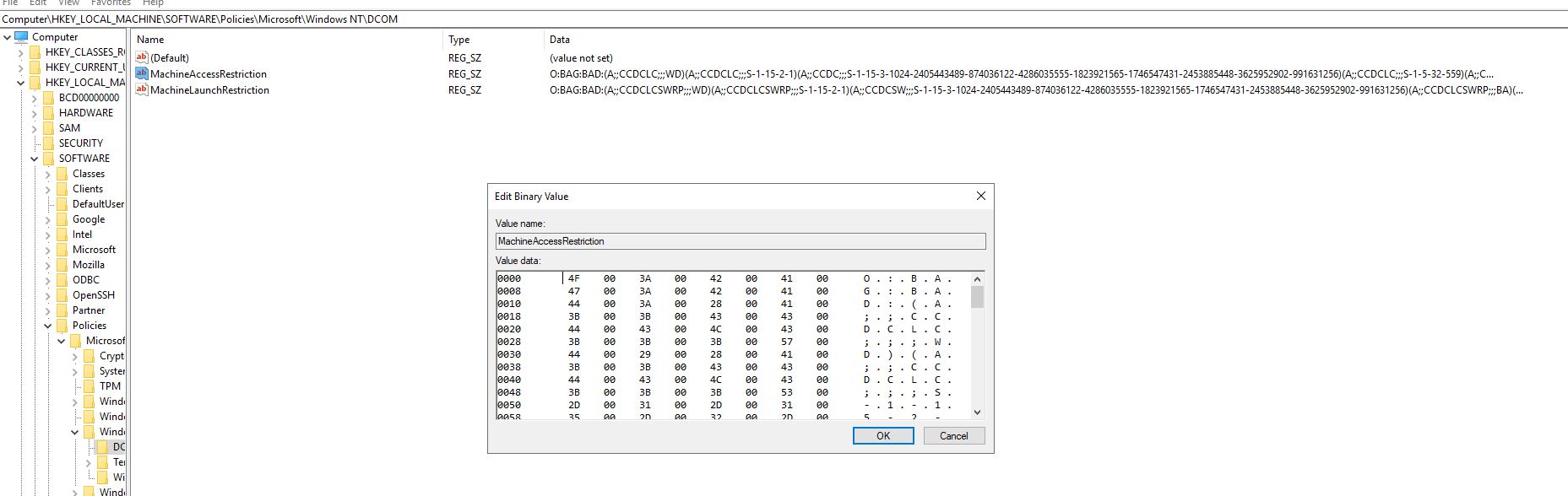
Task: Close the Edit Binary Value dialog
Action: (980, 196)
